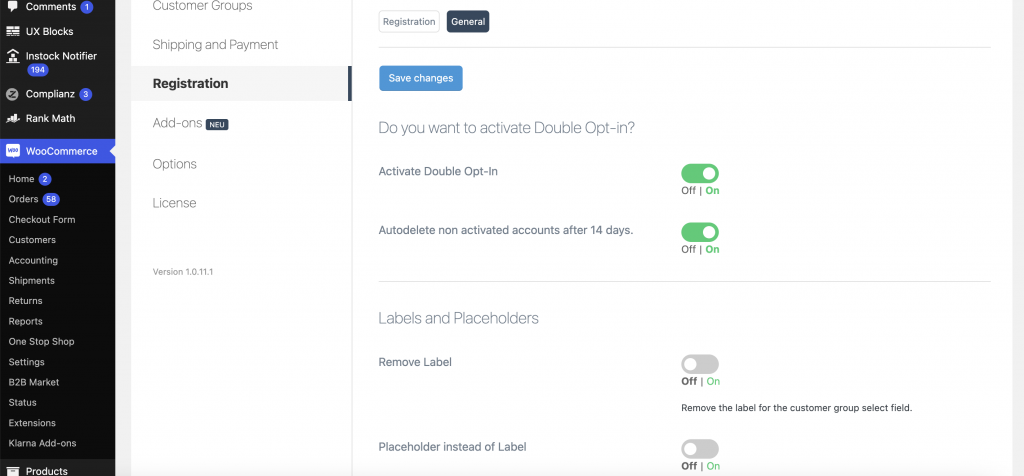Click the Complianz icon in sidebar
1024x476 pixels.
pos(12,94)
